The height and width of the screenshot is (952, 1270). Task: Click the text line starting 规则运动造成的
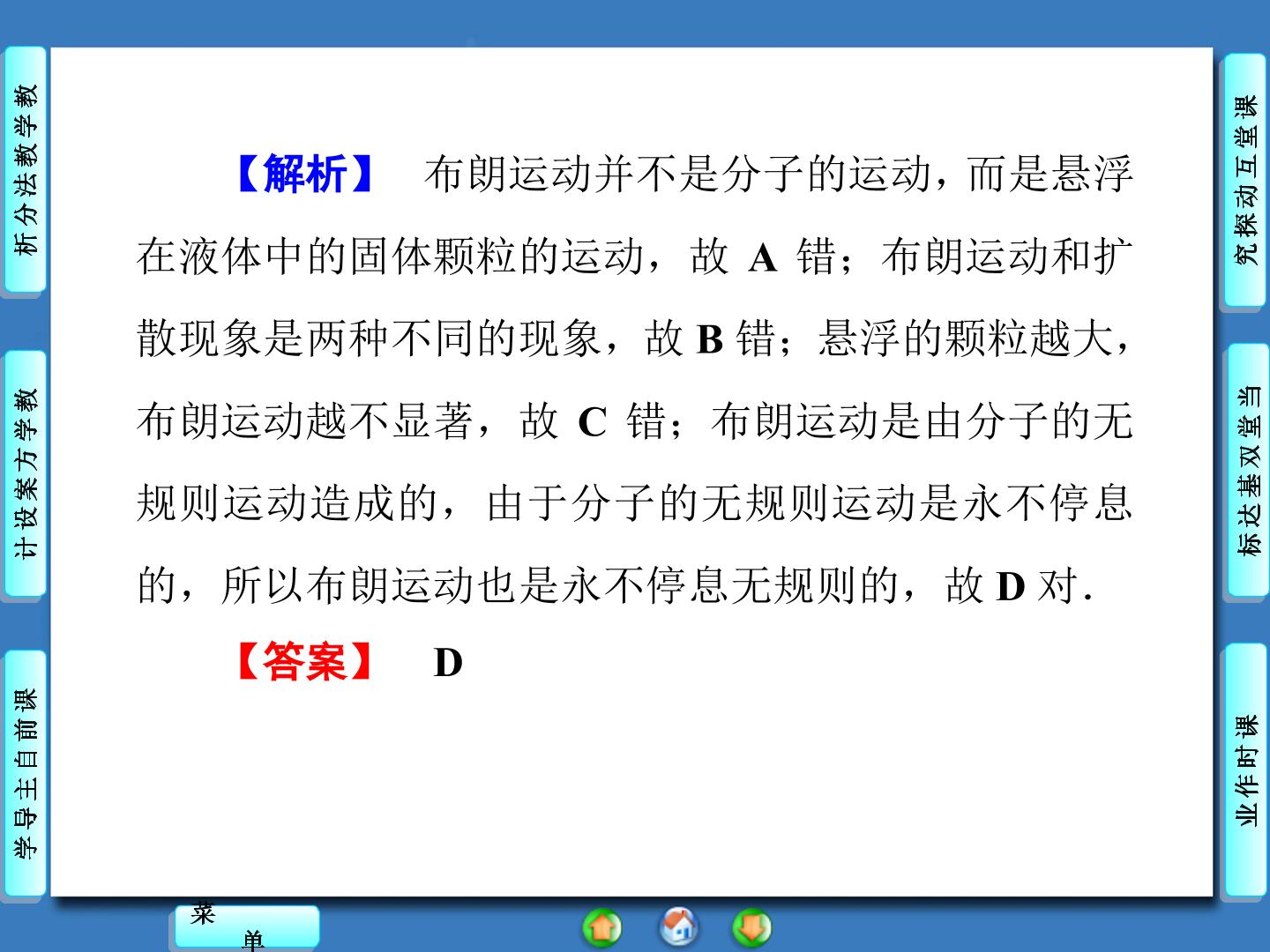click(634, 503)
